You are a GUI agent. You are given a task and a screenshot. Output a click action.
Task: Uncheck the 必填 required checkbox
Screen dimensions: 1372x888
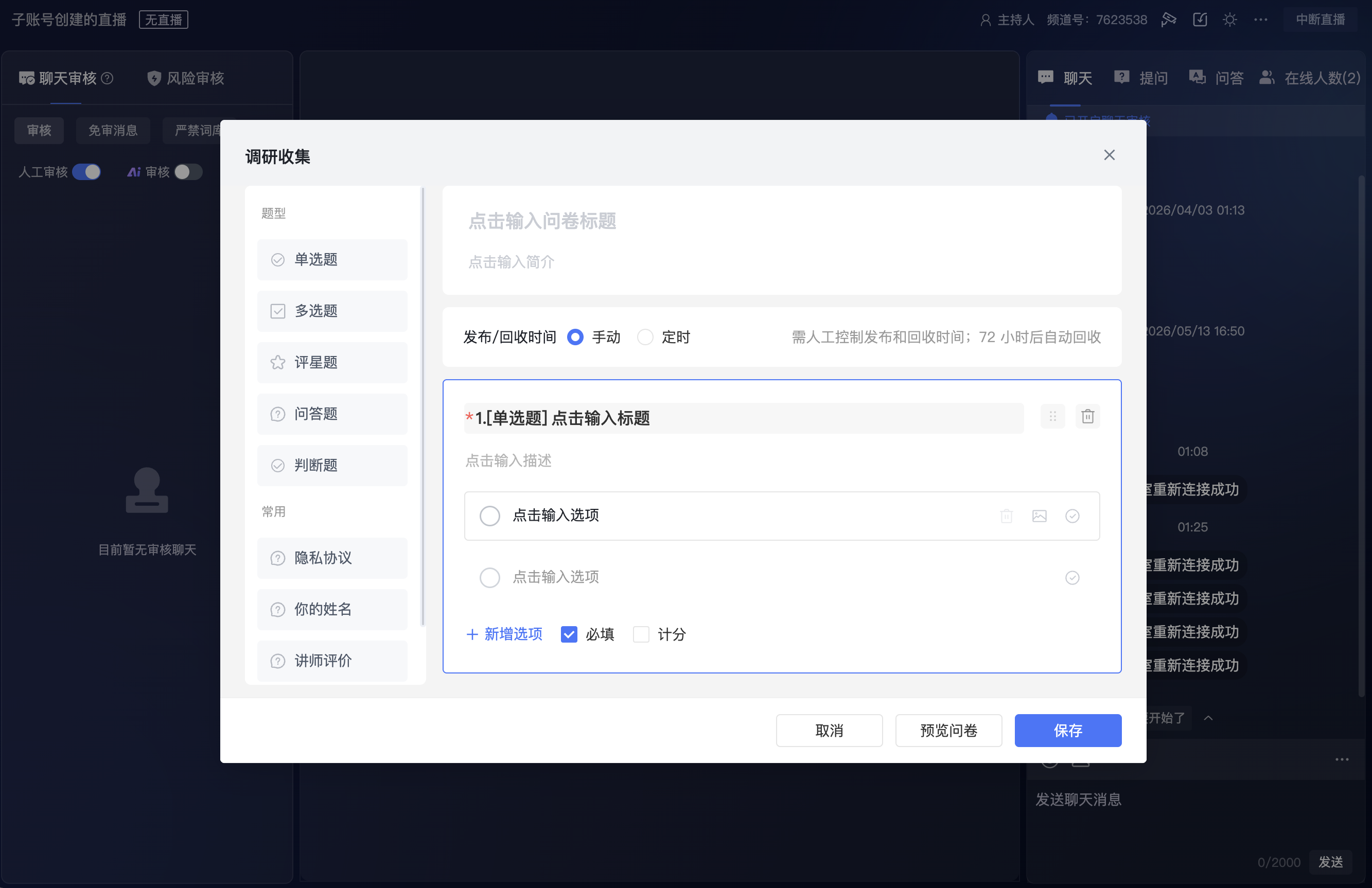tap(568, 634)
